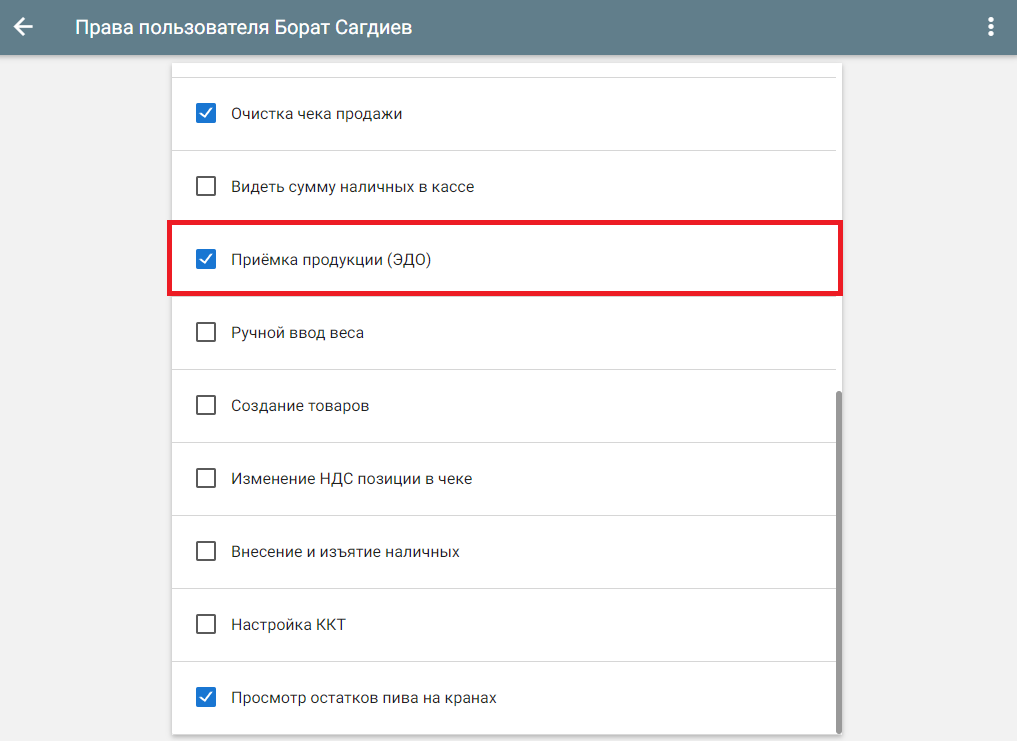The image size is (1017, 741).
Task: Click the vertical scrollbar of permissions list
Action: [x=839, y=560]
